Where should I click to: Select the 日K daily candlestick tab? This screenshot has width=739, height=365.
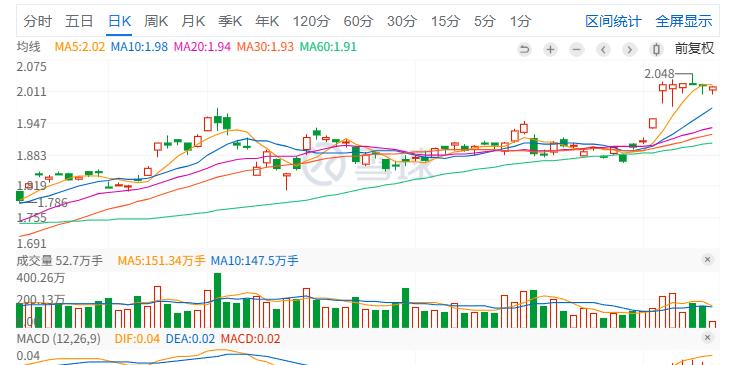coord(119,21)
